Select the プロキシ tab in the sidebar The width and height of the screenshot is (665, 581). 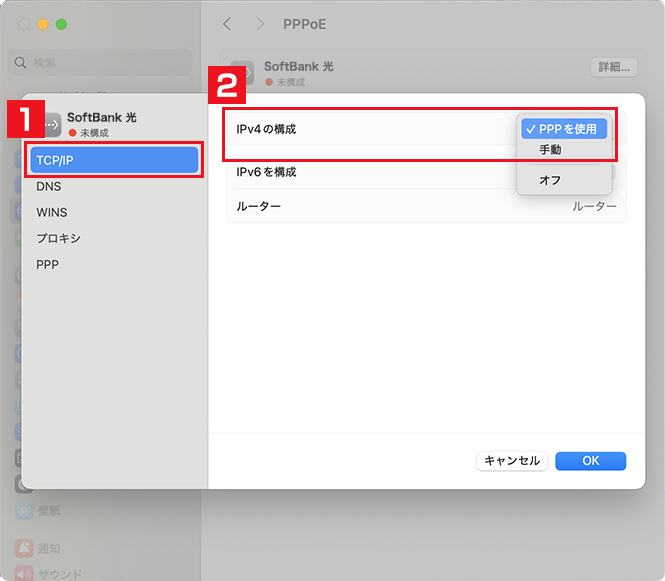[x=58, y=238]
